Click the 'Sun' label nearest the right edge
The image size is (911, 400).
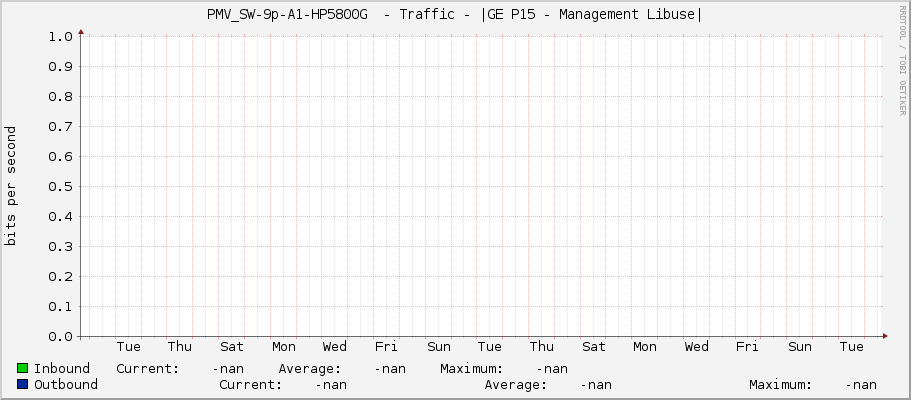[x=800, y=347]
